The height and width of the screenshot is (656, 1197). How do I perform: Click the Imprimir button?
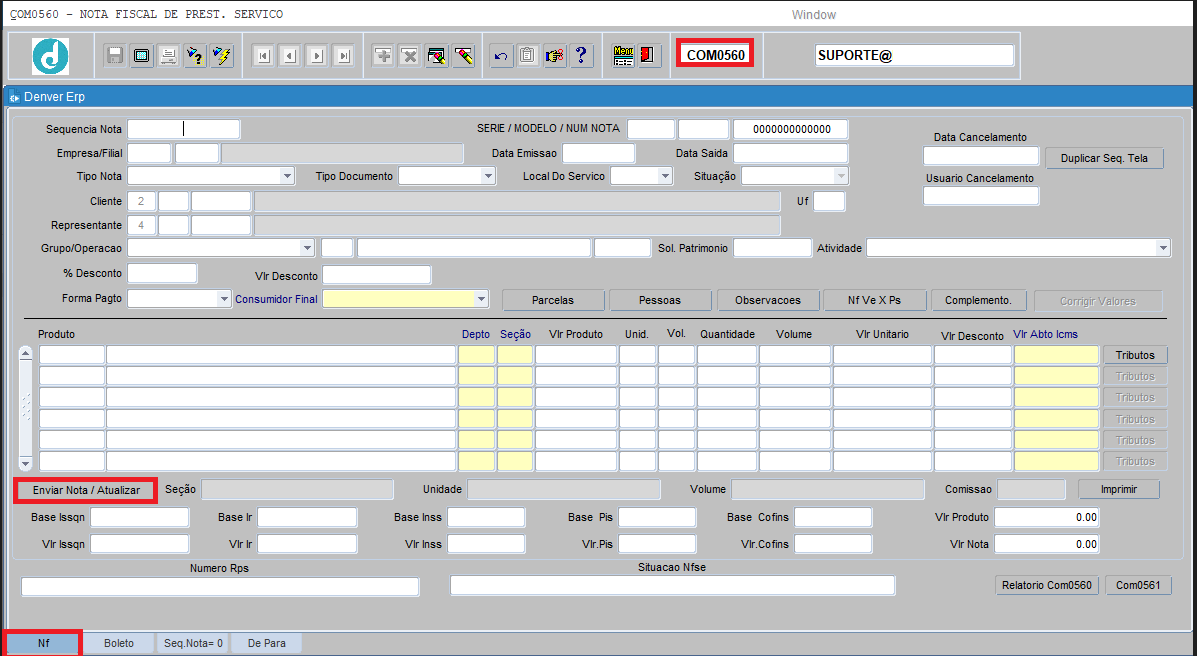click(1118, 489)
